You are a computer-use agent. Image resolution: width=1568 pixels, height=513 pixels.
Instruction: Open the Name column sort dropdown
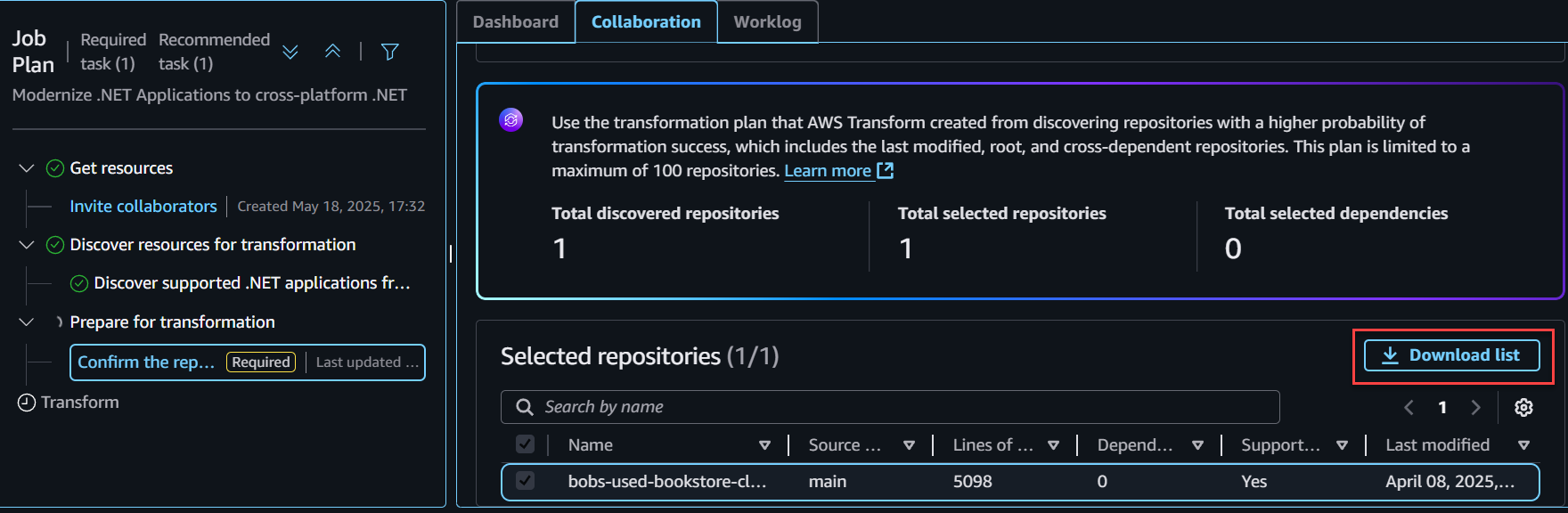(764, 445)
